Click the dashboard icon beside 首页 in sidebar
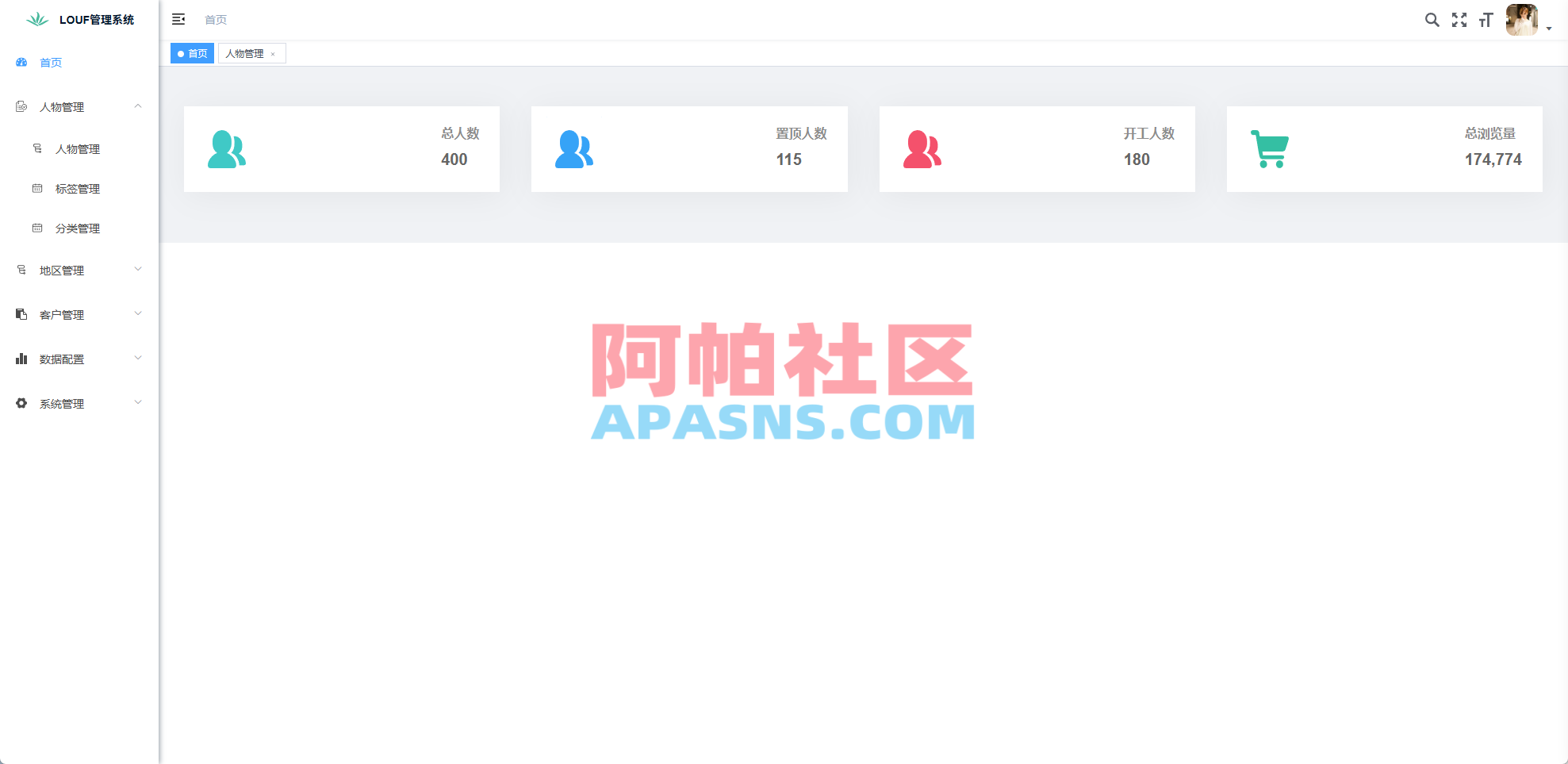This screenshot has width=1568, height=764. click(x=21, y=62)
